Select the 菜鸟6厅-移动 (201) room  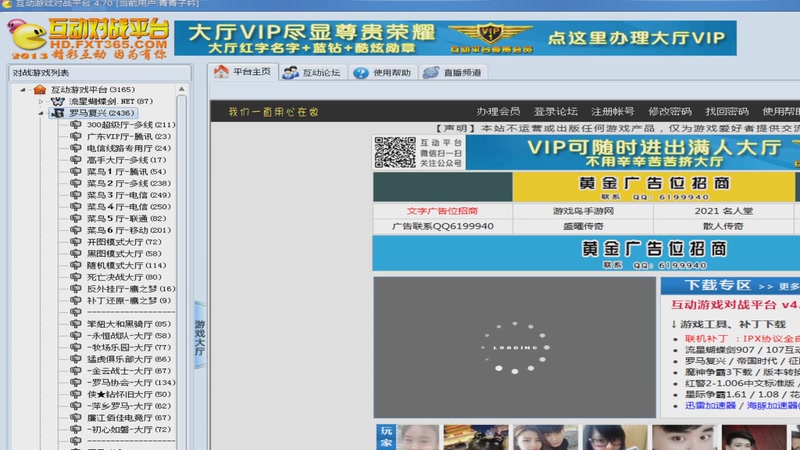point(129,230)
